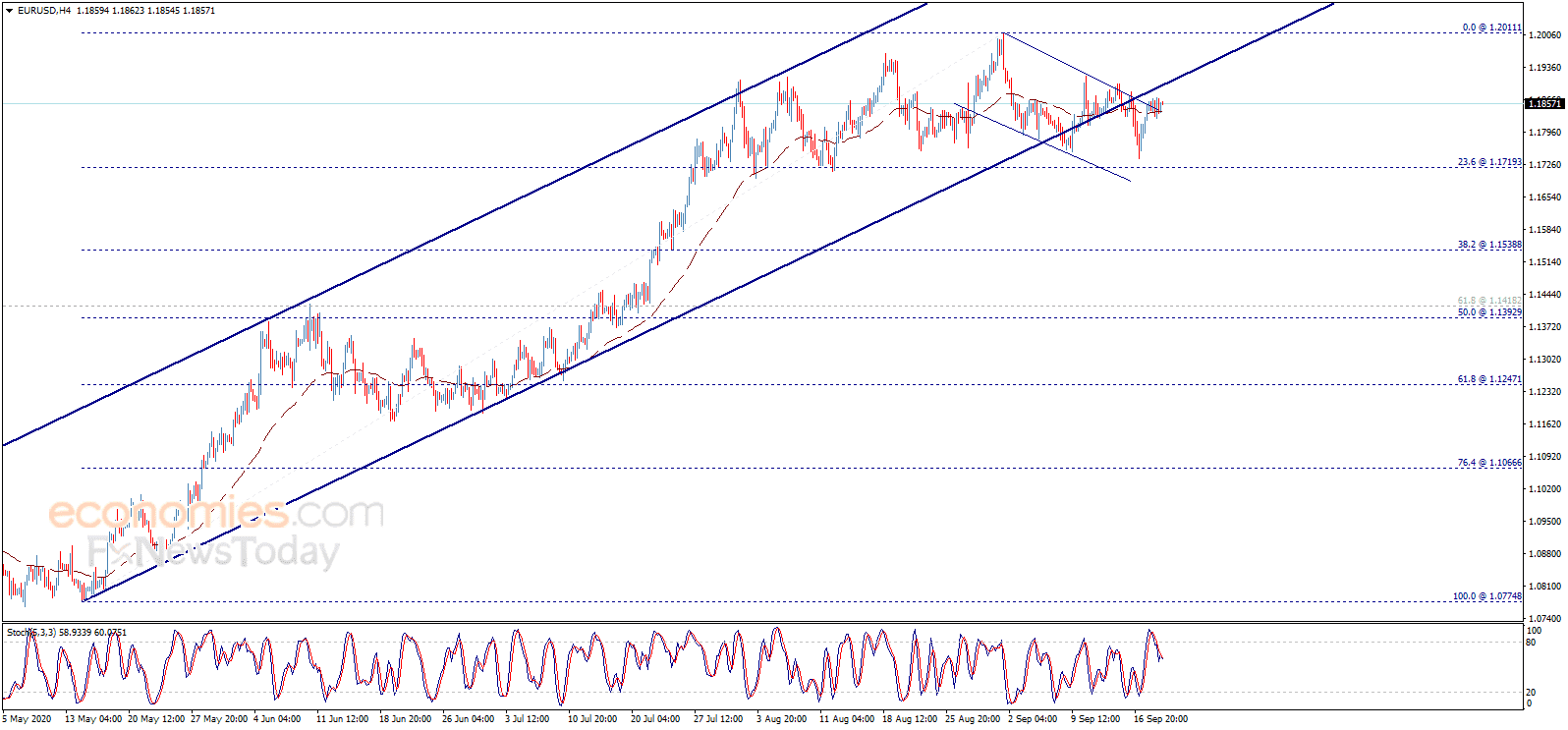Click the 11 Jun 12:00 date label
Screen dimensions: 1568x730
(x=343, y=719)
